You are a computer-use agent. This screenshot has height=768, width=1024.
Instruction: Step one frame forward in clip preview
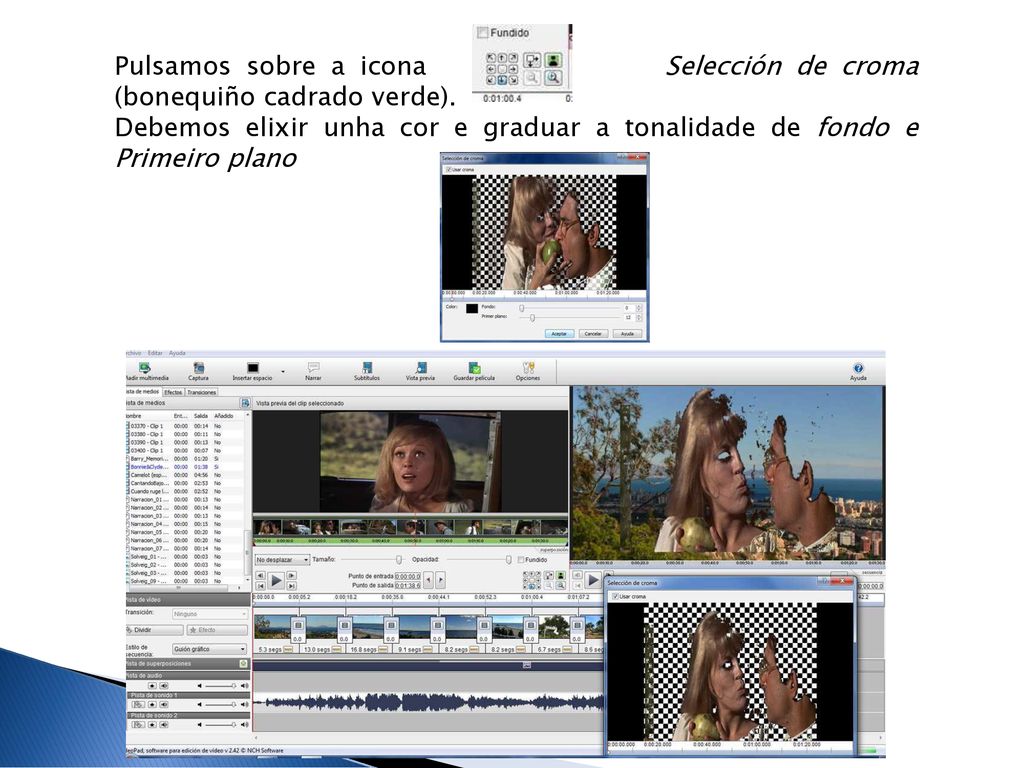(291, 575)
